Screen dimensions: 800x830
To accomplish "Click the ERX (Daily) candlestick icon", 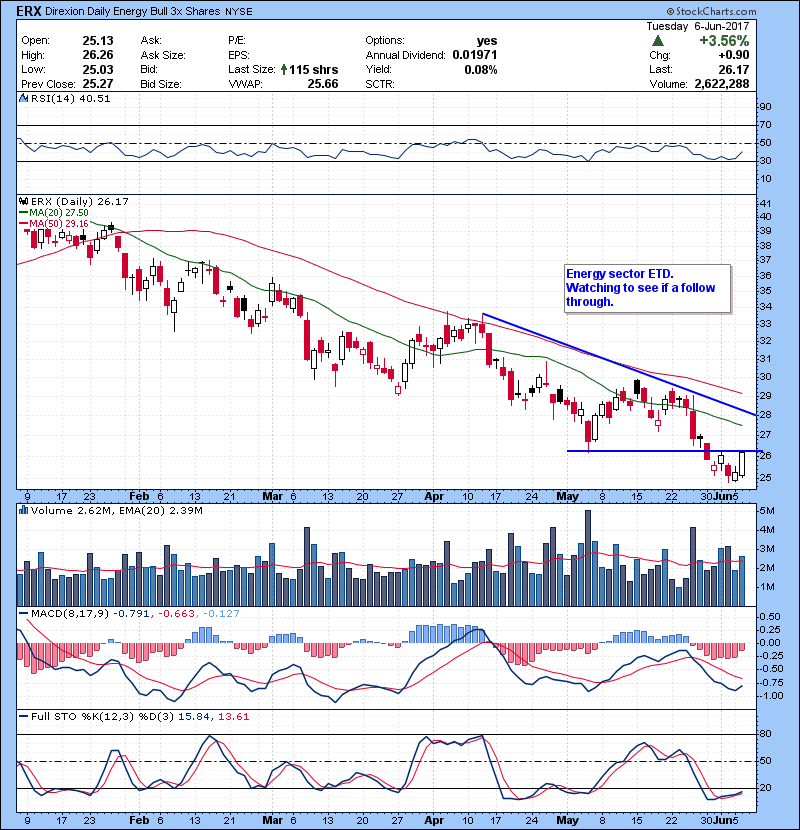I will click(x=23, y=201).
